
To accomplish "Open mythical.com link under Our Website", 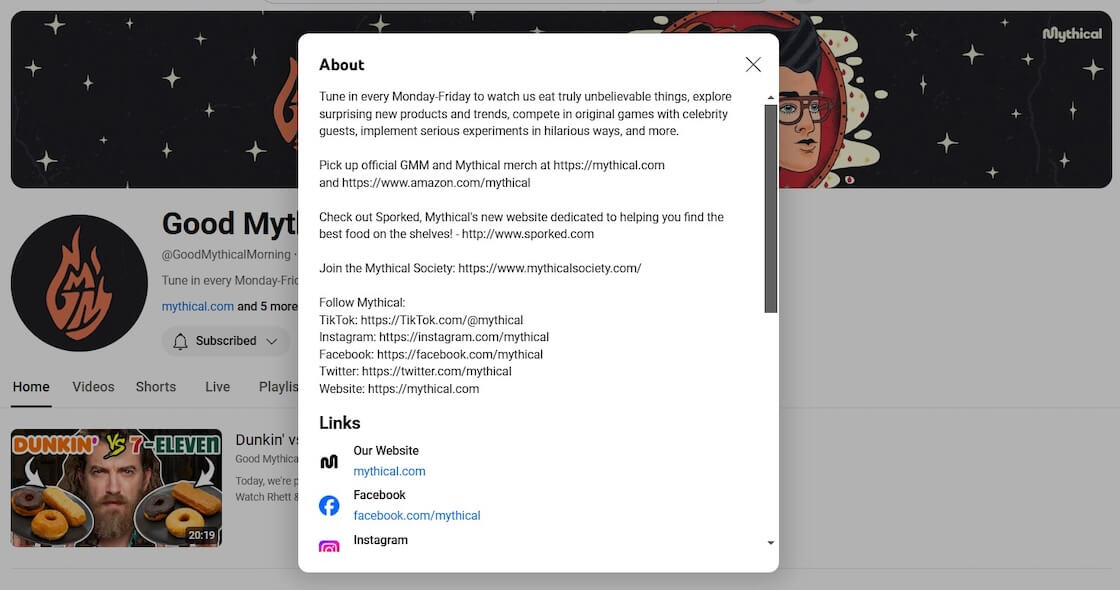I will 389,471.
